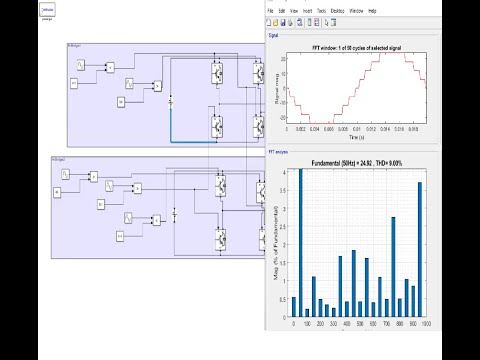Select triangle generator feeding '>' in H-Bridge2
480x360 pixels.
click(x=109, y=186)
